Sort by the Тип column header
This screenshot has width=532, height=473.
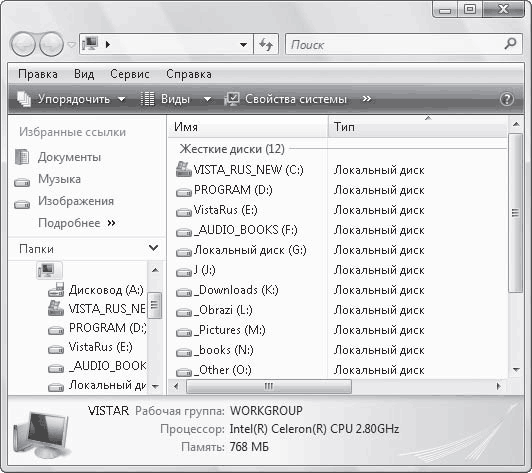(418, 127)
